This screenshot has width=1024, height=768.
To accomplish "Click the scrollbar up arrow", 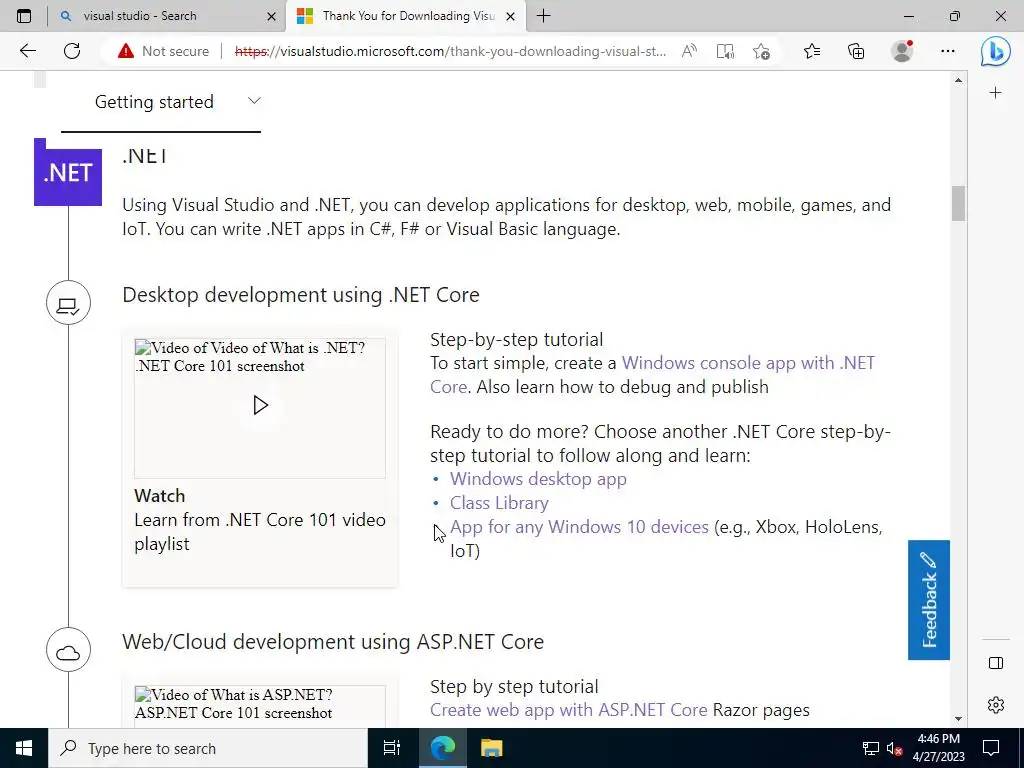I will pos(958,80).
